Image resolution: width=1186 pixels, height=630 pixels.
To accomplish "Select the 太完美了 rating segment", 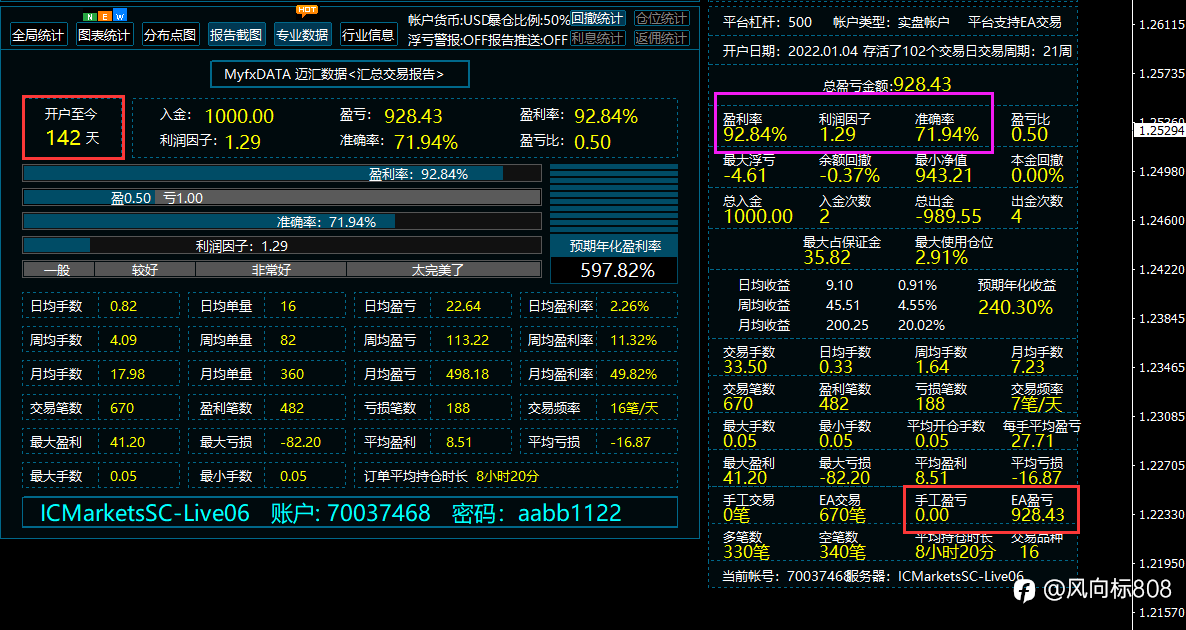I will pyautogui.click(x=444, y=269).
